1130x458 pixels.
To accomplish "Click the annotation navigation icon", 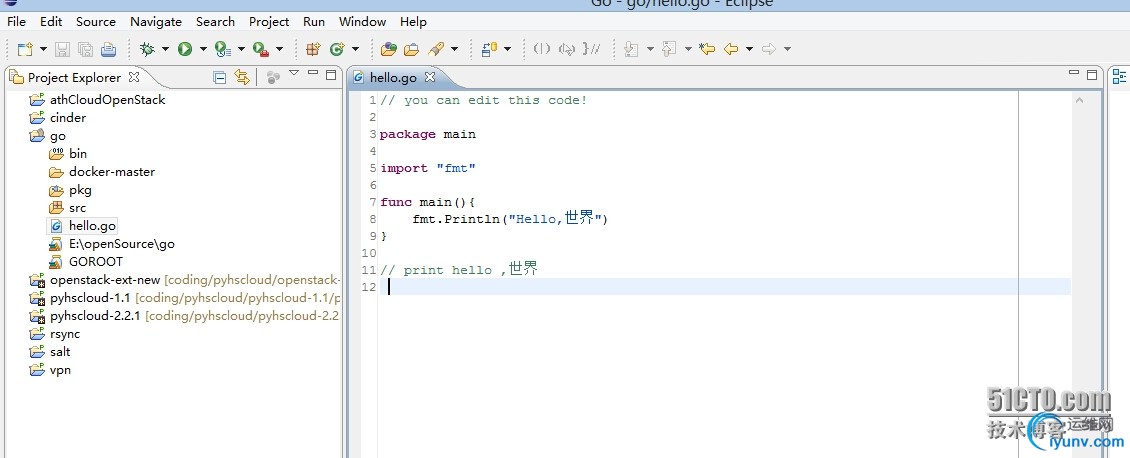I will (489, 49).
